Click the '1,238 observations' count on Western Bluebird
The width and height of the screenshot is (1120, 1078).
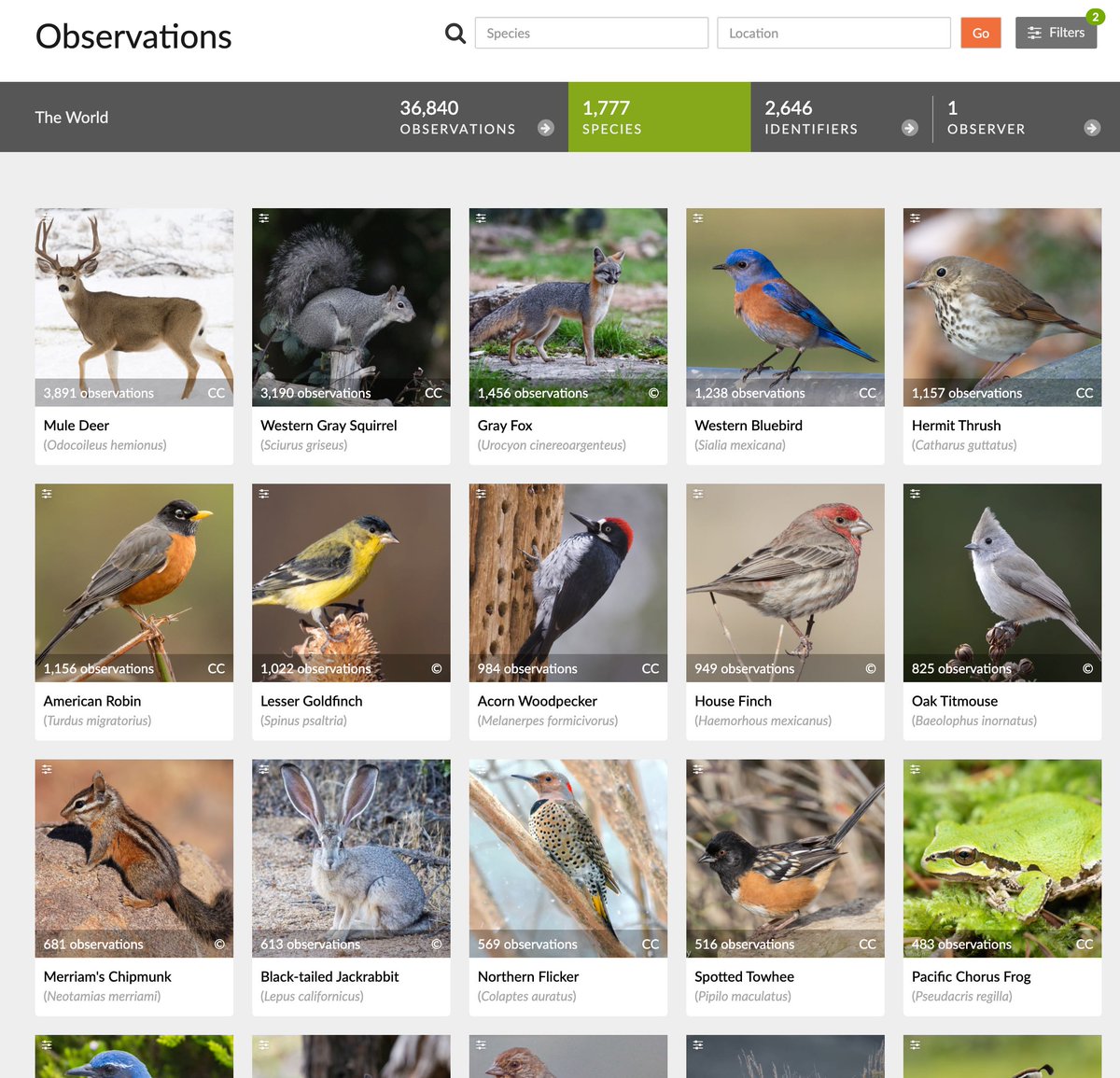click(749, 393)
